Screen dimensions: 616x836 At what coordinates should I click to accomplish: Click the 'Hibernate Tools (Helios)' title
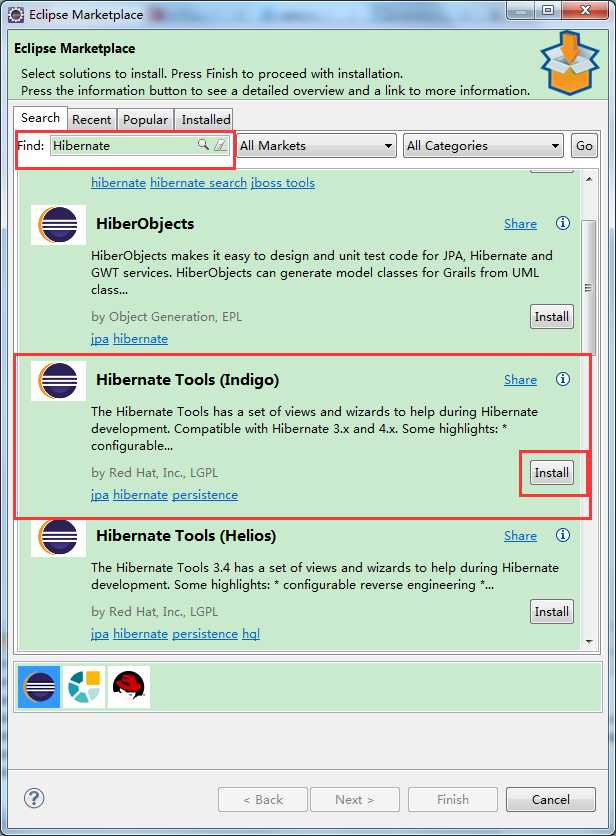(x=186, y=535)
